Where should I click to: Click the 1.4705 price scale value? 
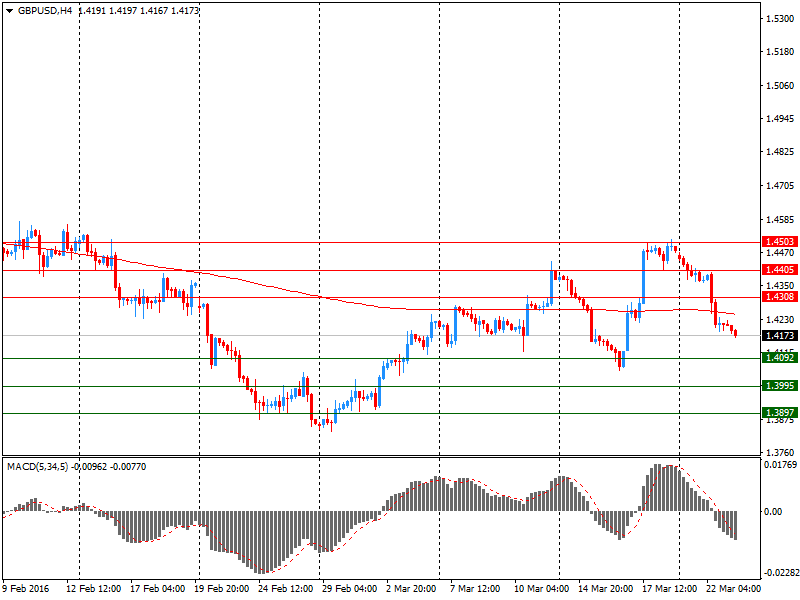pyautogui.click(x=780, y=186)
